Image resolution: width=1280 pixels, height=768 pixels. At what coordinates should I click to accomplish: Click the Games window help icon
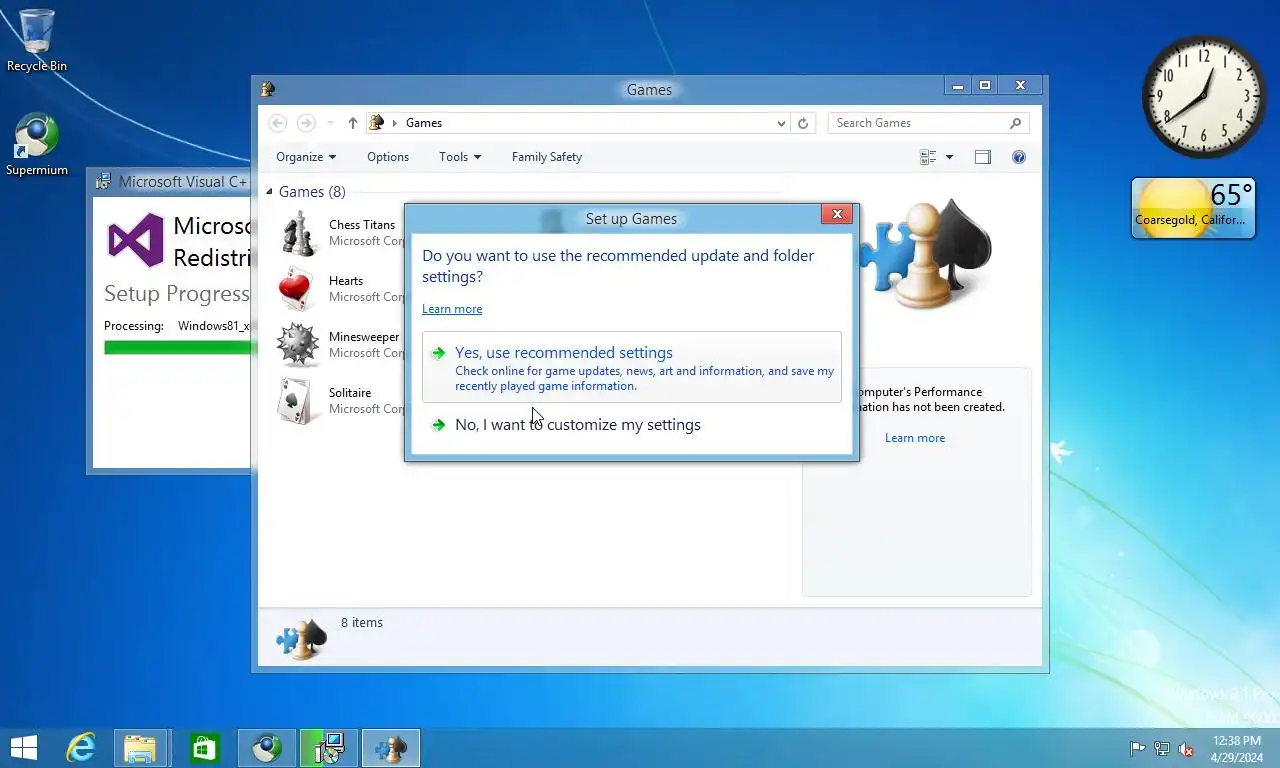tap(1019, 157)
